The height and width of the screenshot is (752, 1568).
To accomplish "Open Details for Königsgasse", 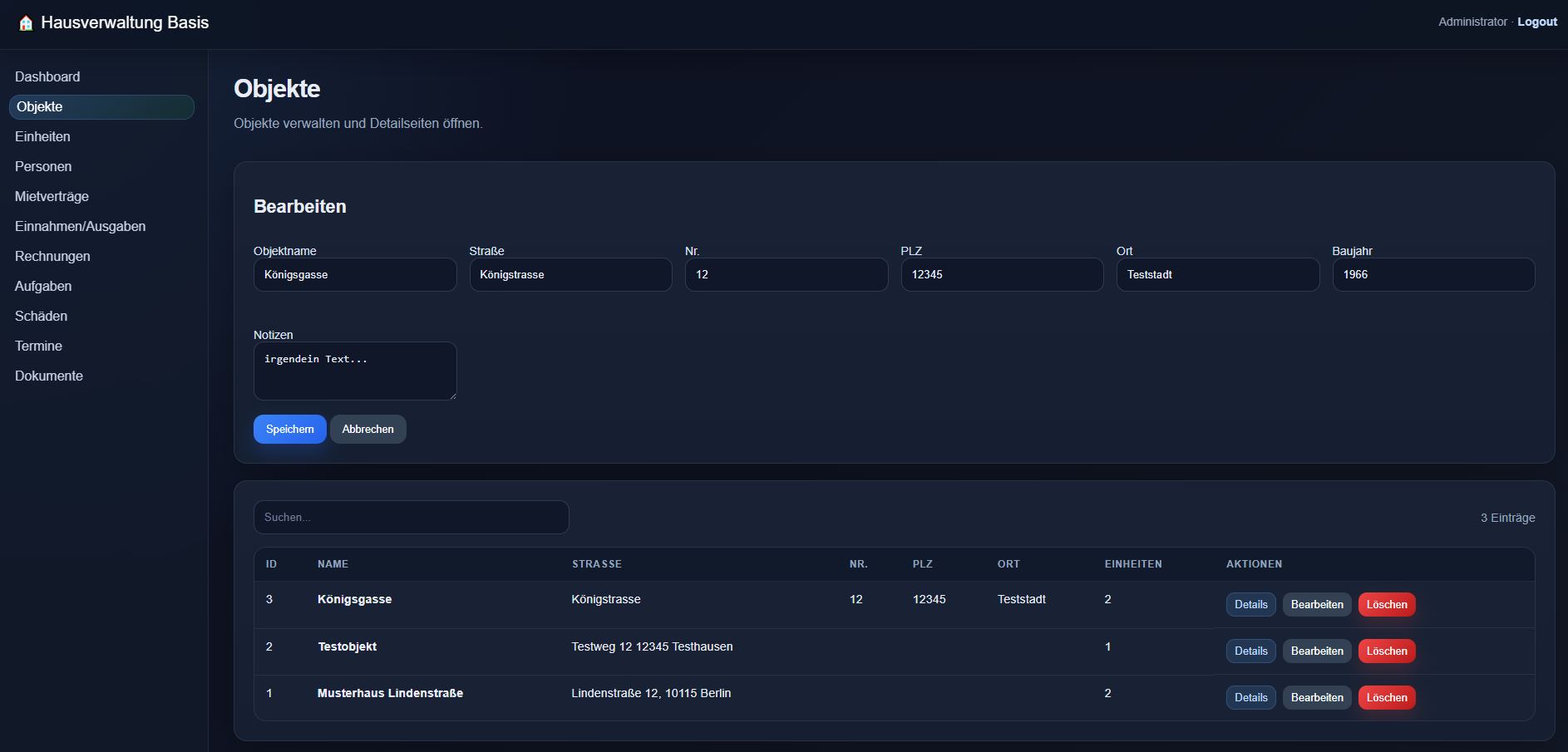I will click(x=1250, y=604).
